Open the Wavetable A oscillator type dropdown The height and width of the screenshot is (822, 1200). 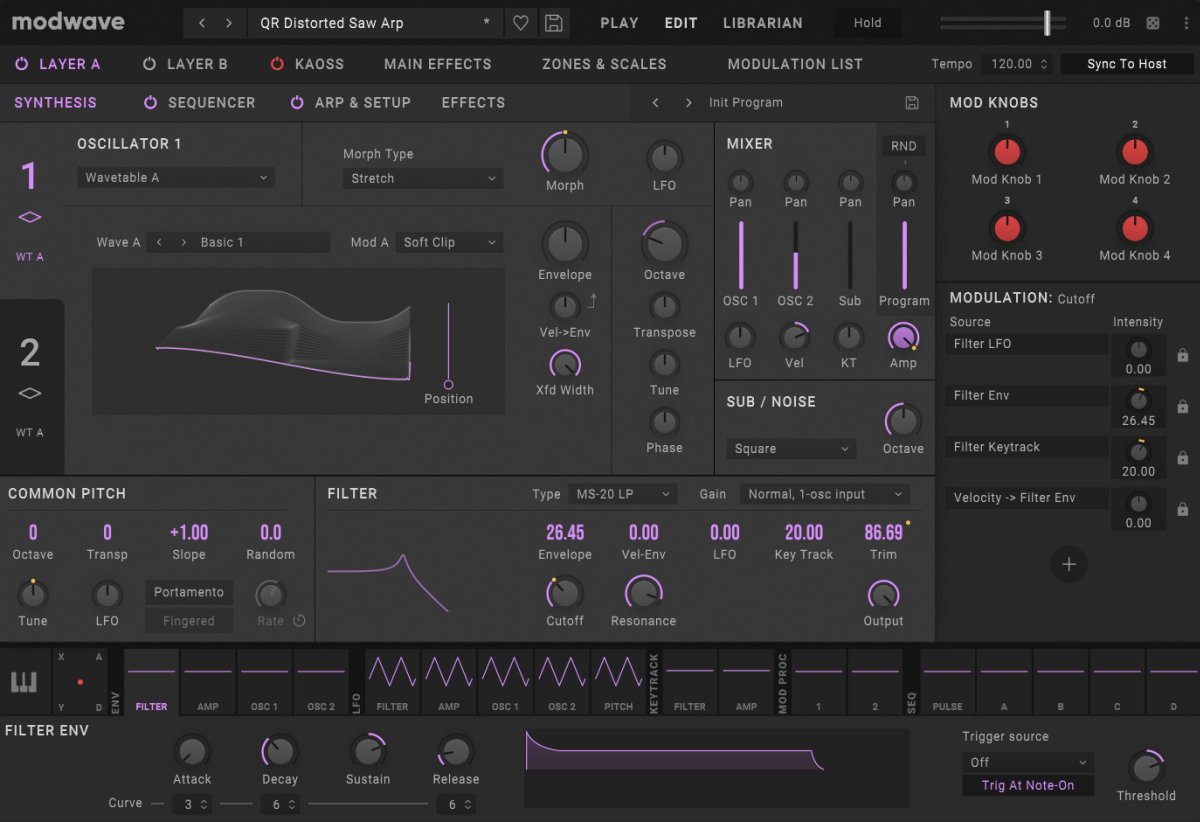pos(176,178)
